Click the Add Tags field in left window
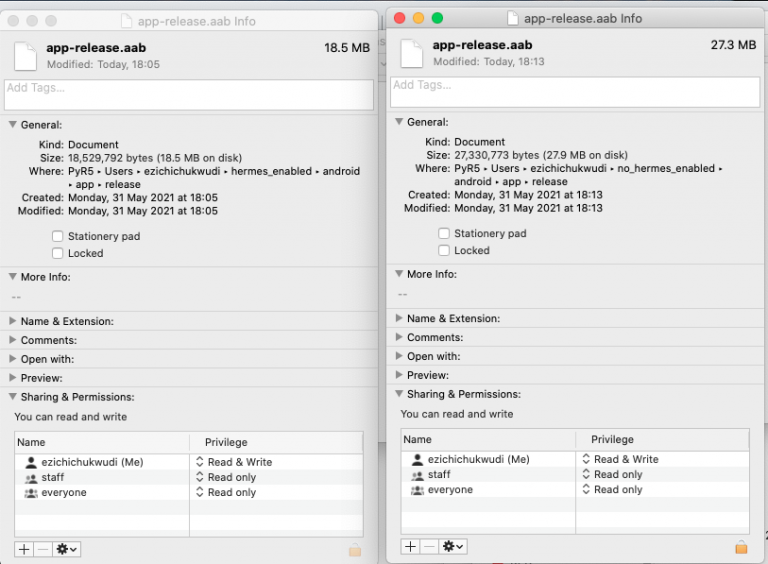768x564 pixels. coord(189,94)
